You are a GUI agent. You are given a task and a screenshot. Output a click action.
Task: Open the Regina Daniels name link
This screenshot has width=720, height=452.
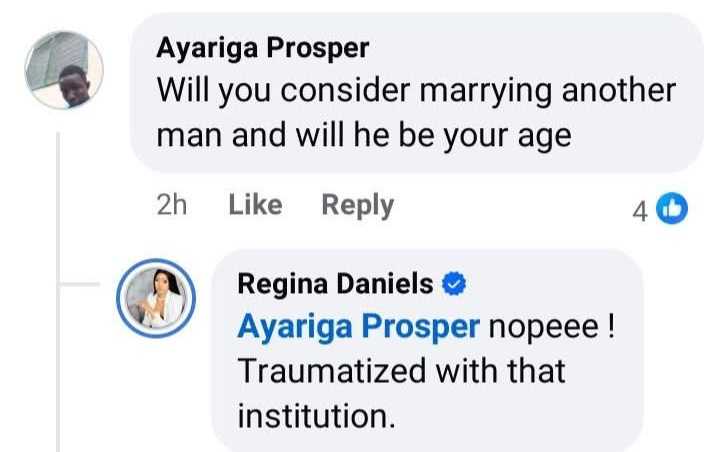(335, 285)
